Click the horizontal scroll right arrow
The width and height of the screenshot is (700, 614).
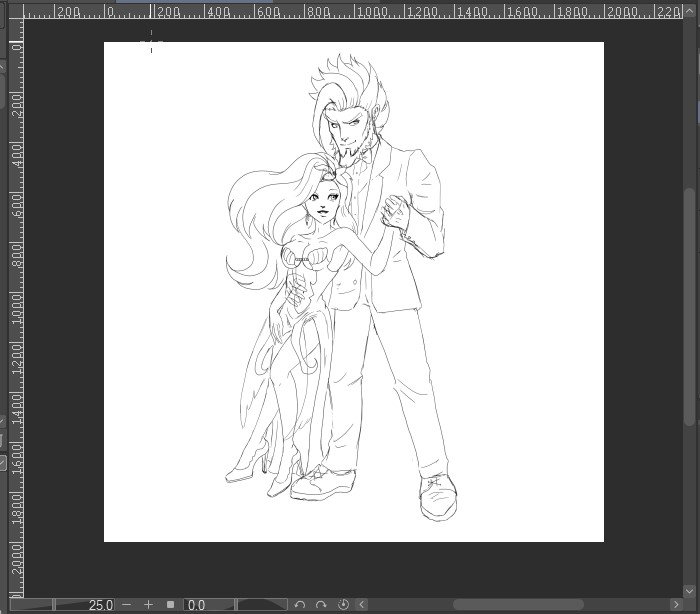pos(676,605)
